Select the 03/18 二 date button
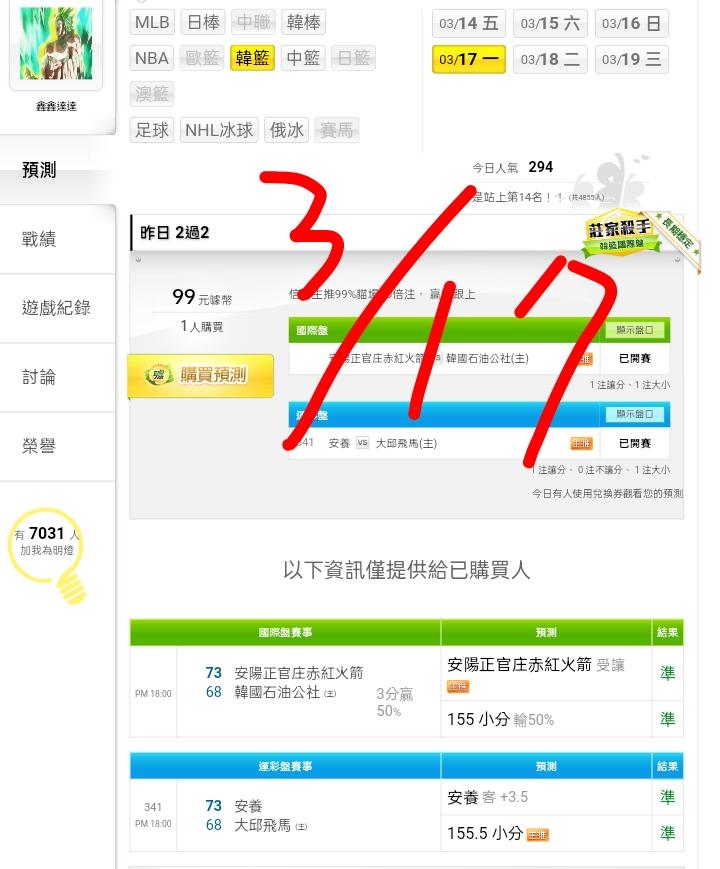This screenshot has height=869, width=720. coord(550,59)
